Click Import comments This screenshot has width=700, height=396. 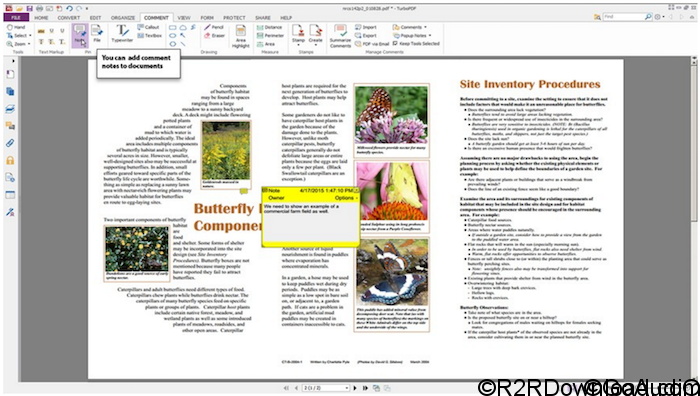366,27
